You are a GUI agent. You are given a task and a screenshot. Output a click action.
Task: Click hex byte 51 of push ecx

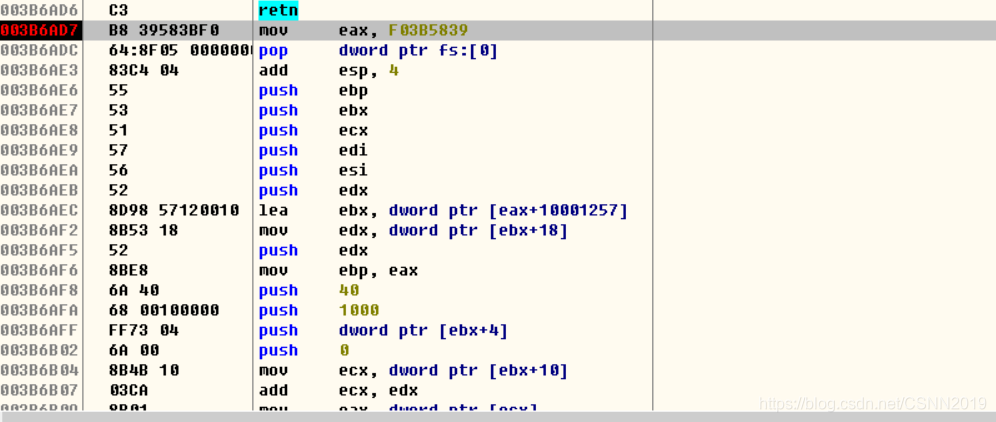coord(118,130)
